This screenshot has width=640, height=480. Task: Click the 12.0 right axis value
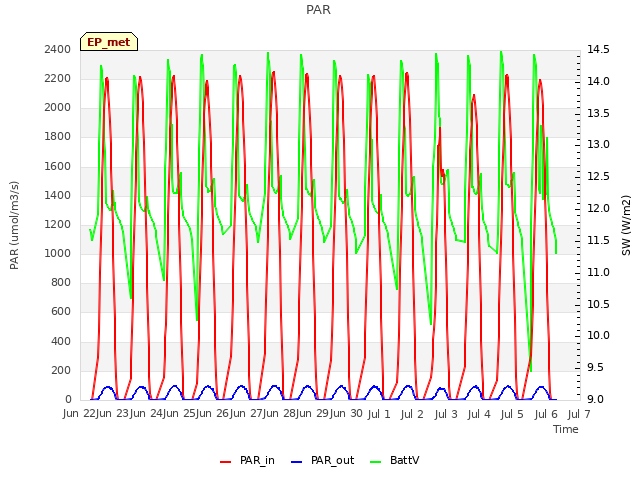pyautogui.click(x=598, y=208)
